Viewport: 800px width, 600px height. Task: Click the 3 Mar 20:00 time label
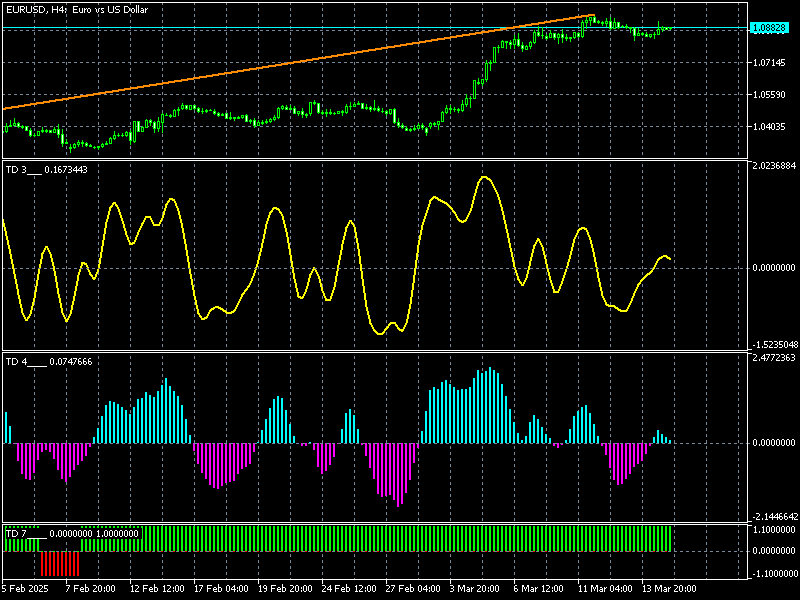click(474, 588)
